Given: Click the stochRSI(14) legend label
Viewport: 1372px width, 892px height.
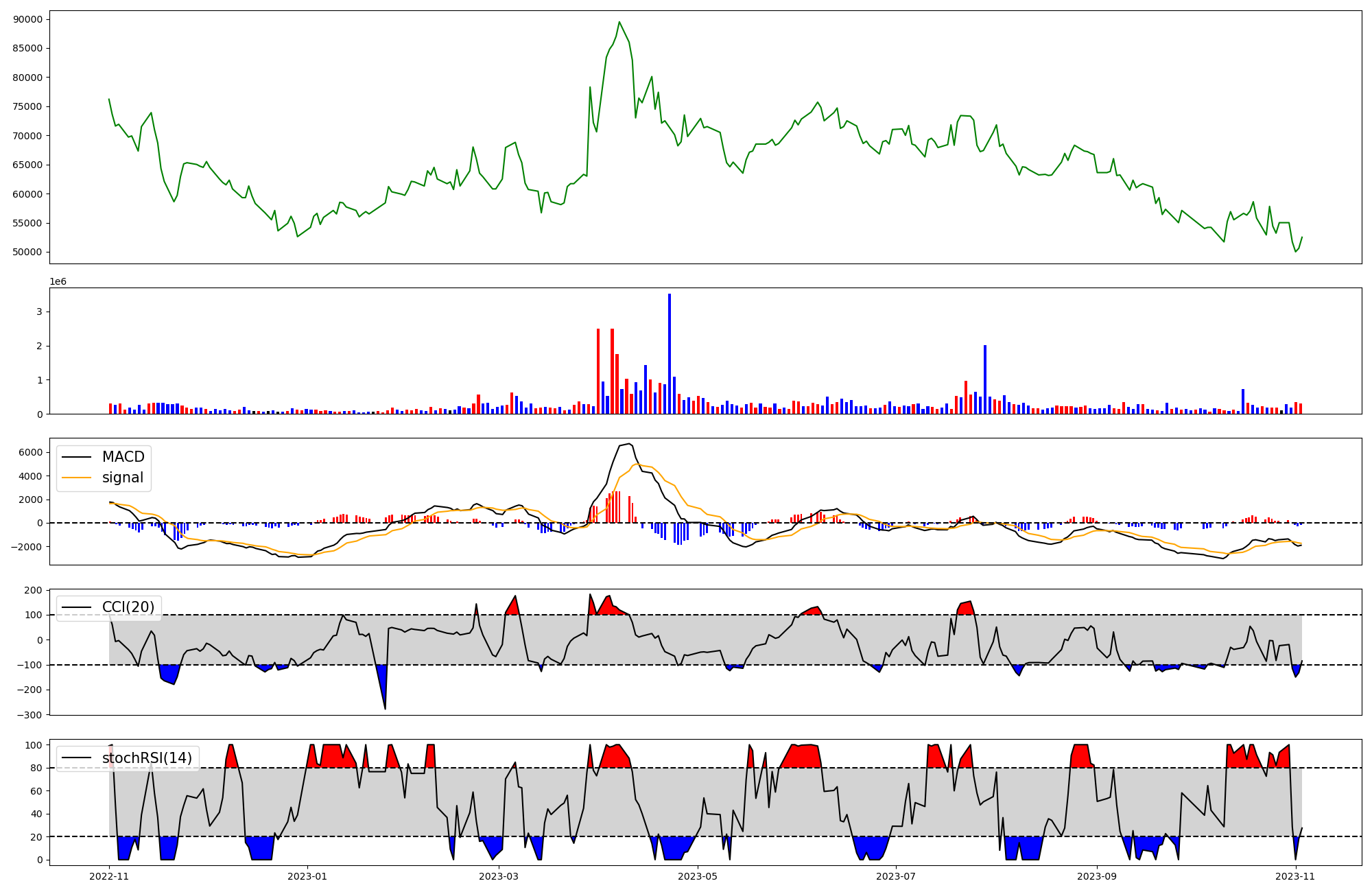Looking at the screenshot, I should click(147, 758).
